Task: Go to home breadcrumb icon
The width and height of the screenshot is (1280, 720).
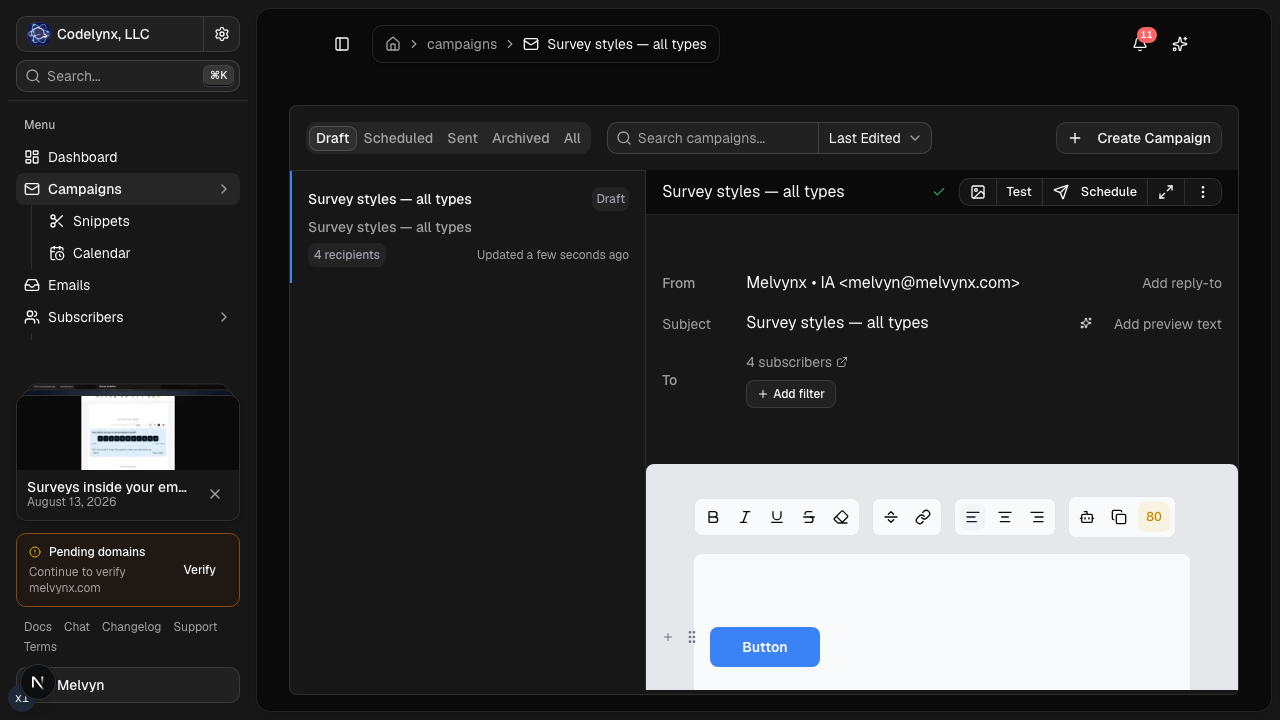Action: point(393,44)
